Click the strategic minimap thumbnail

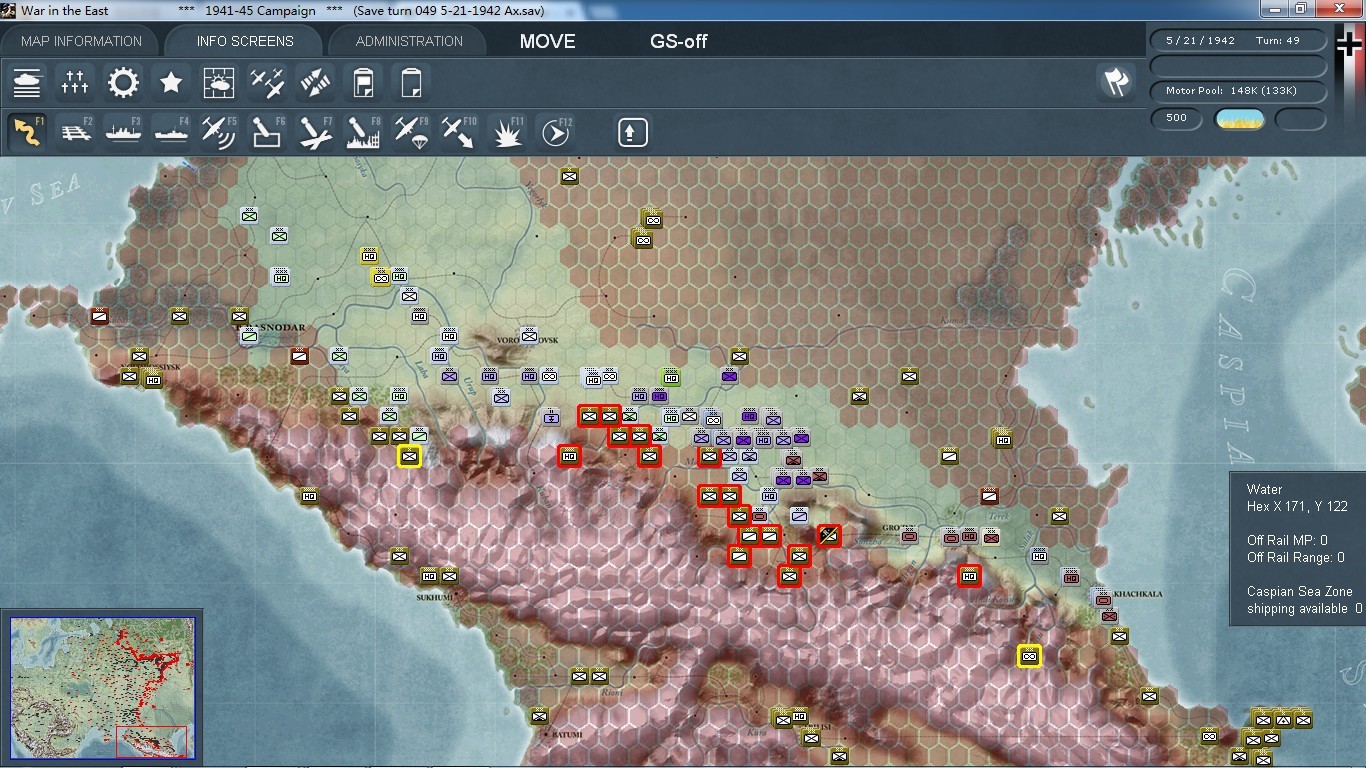coord(103,687)
